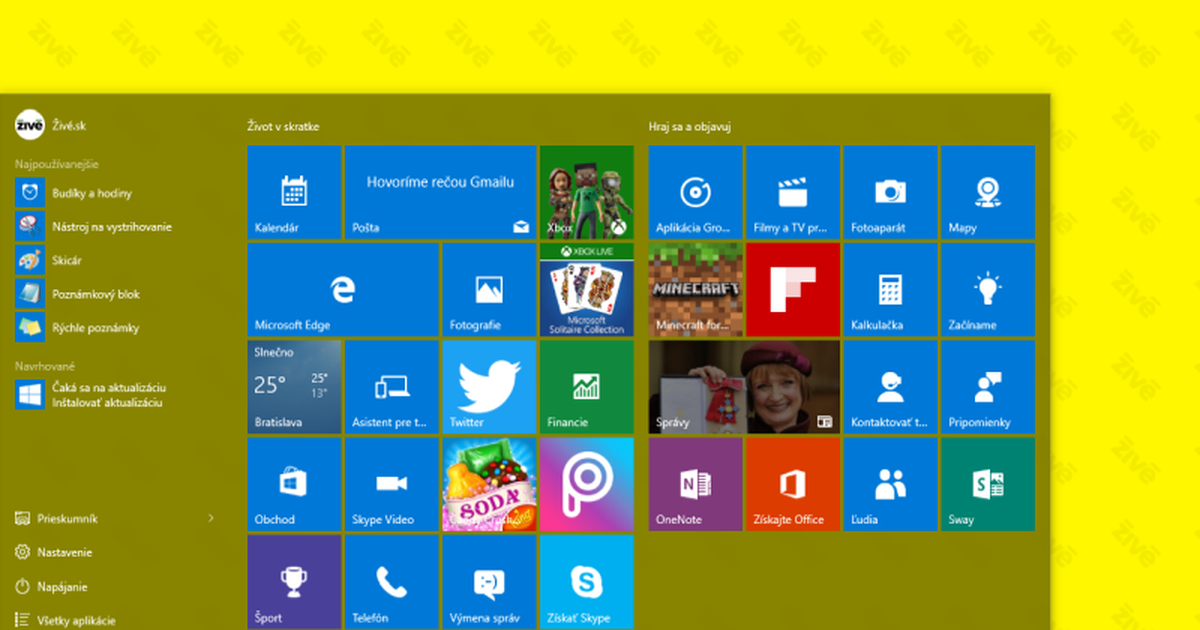The height and width of the screenshot is (630, 1200).
Task: Launch the Fotoaparát camera tile
Action: (x=890, y=192)
